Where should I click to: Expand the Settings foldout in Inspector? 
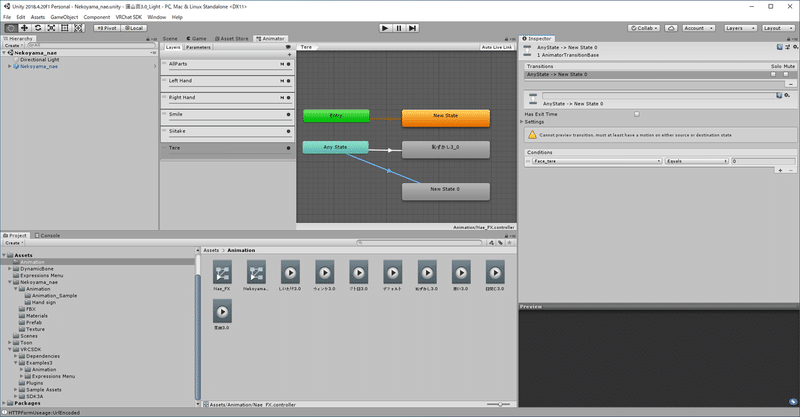pos(522,122)
